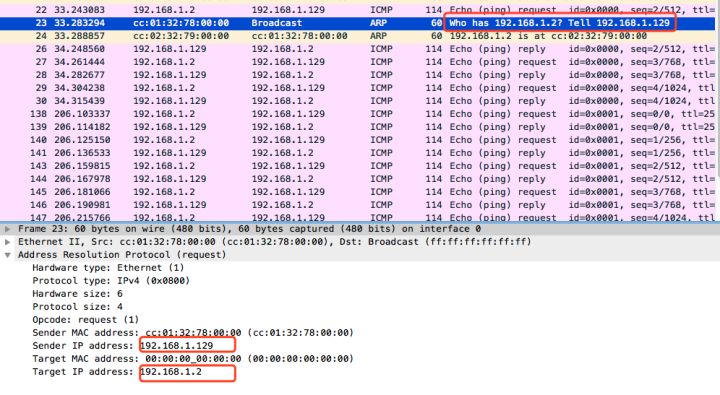Click source cc:01:32:78:00:00 in packet 23

coord(181,23)
